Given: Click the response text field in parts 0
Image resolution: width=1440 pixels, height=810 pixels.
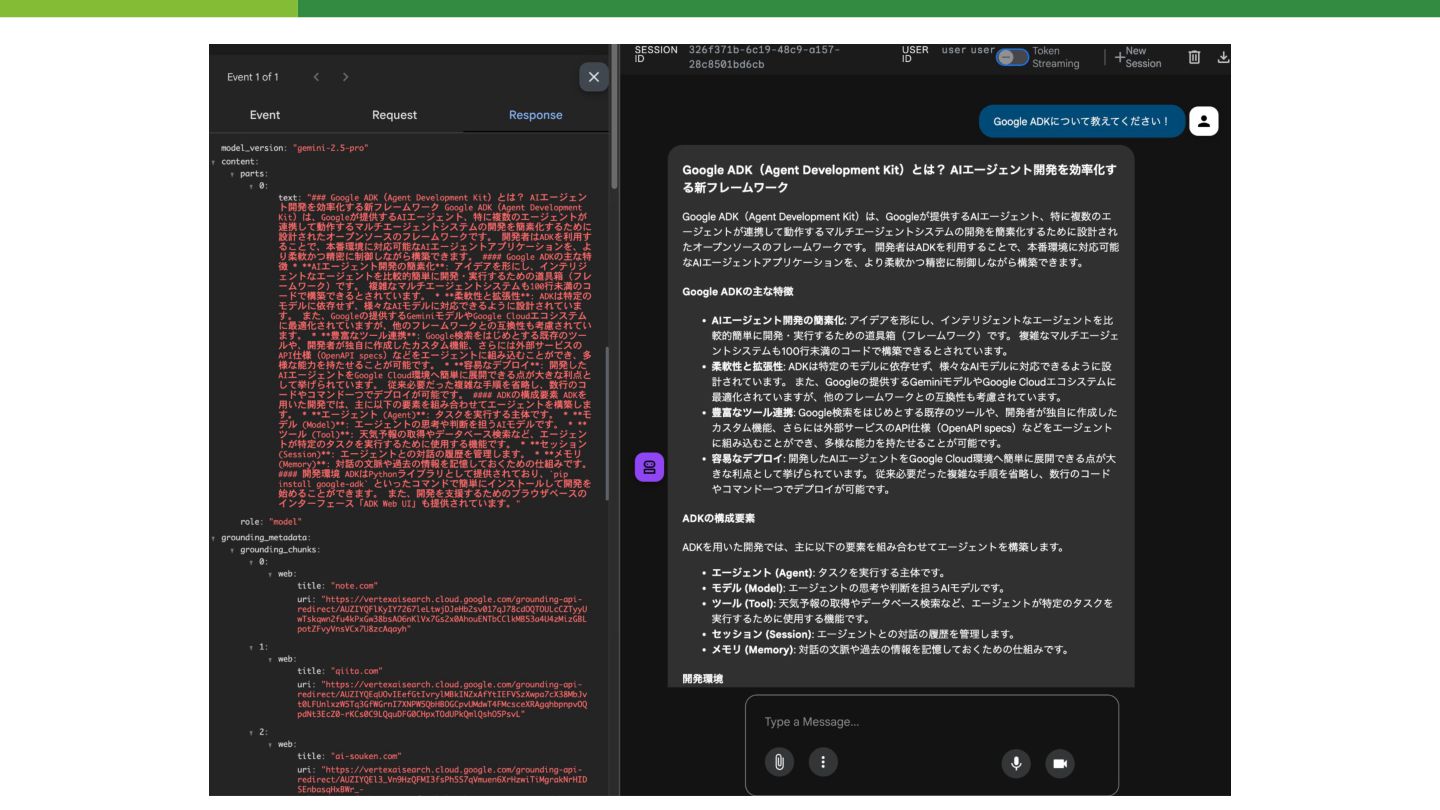Looking at the screenshot, I should [x=435, y=350].
